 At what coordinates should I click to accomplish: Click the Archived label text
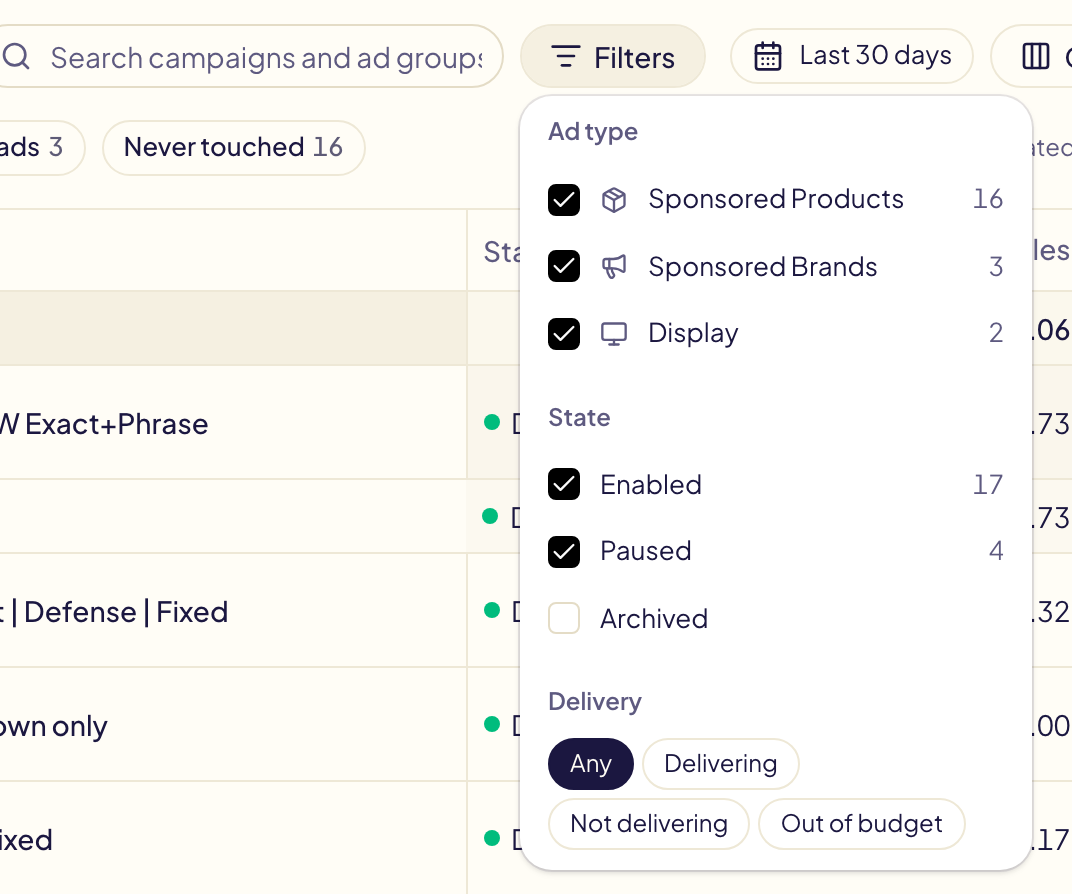[x=654, y=619]
